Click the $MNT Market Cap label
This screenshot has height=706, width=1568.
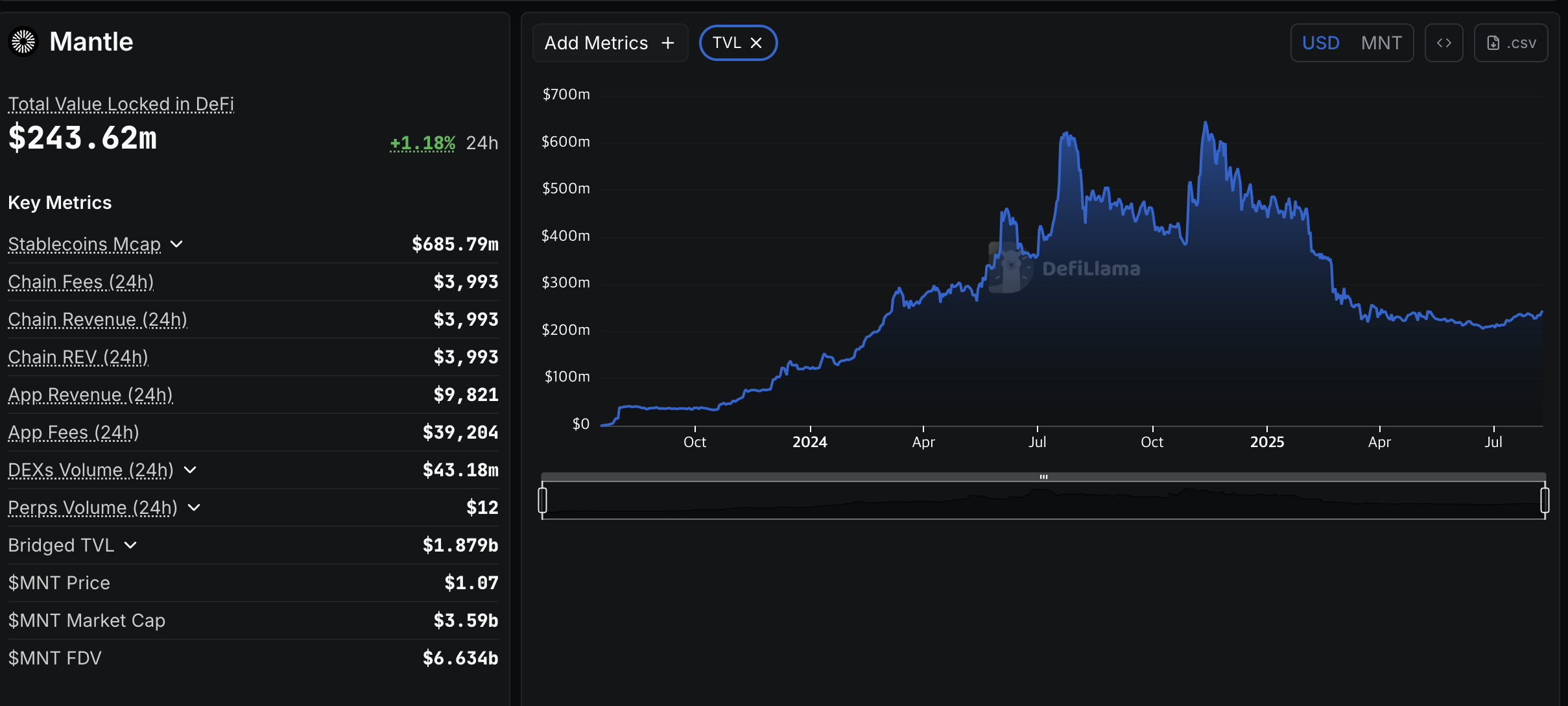coord(87,620)
